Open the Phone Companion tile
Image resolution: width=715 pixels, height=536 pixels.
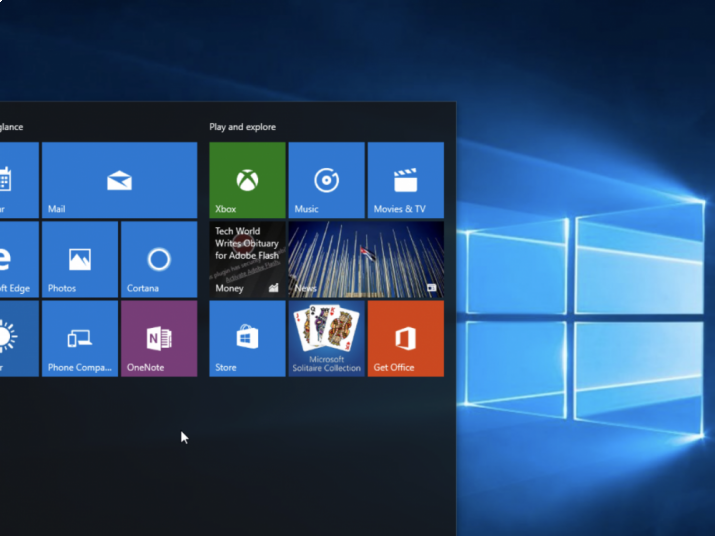pos(80,338)
